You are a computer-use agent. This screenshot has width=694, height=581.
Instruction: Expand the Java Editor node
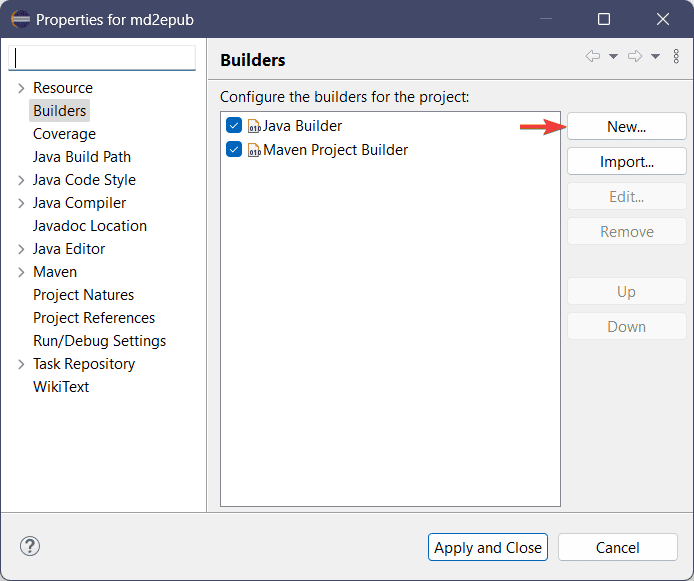pyautogui.click(x=21, y=249)
